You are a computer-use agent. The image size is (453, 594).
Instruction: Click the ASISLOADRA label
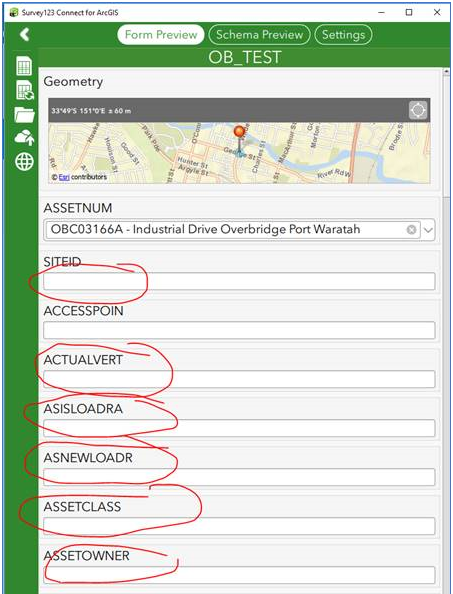tap(83, 408)
